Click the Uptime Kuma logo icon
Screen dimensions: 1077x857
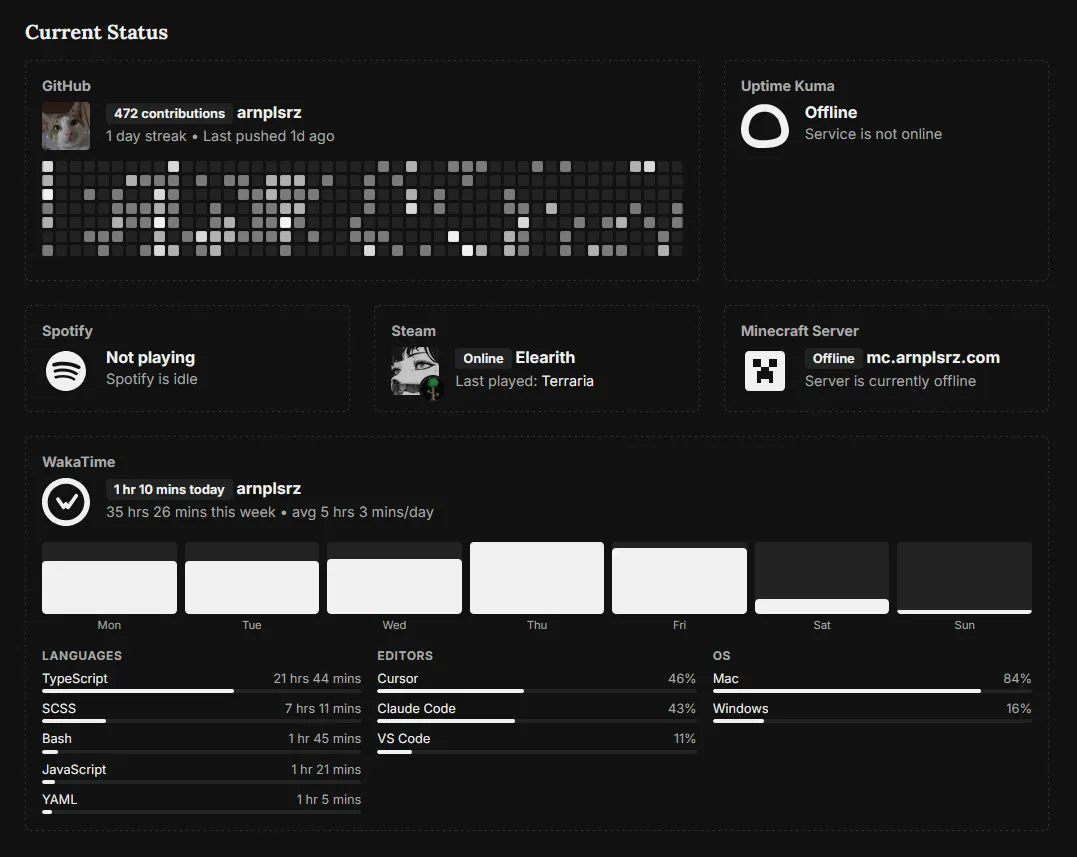764,126
